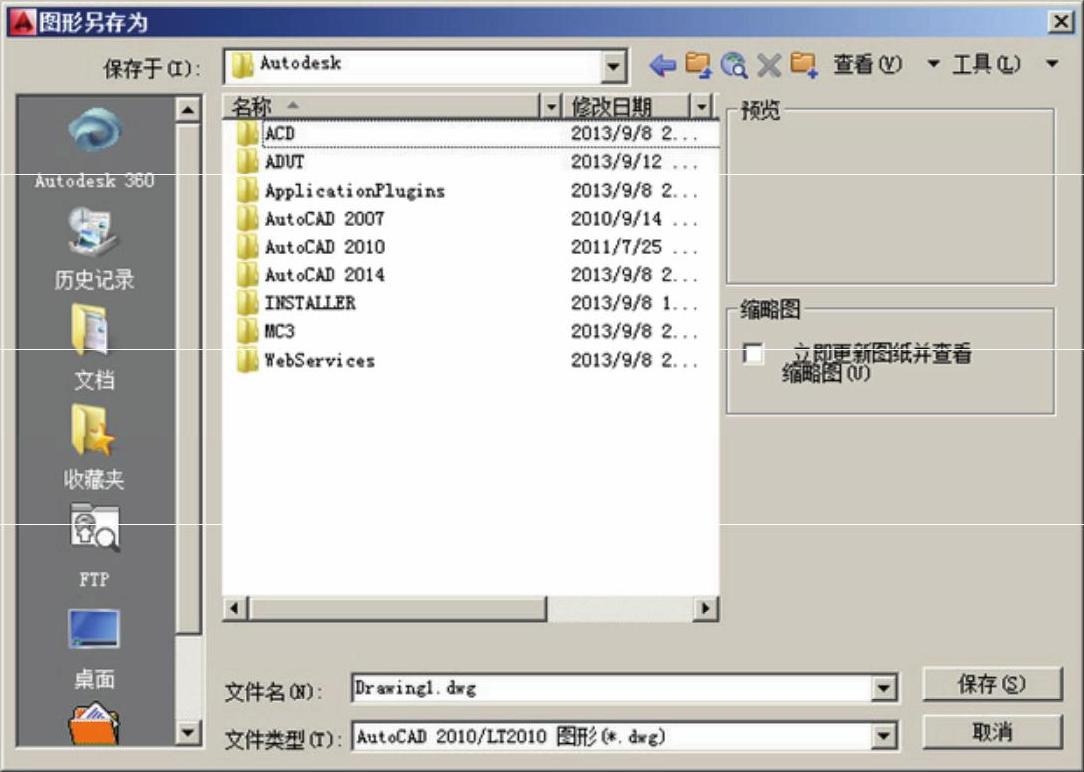The image size is (1084, 772).
Task: Expand the Save in (保存于) folder dropdown
Action: [614, 67]
